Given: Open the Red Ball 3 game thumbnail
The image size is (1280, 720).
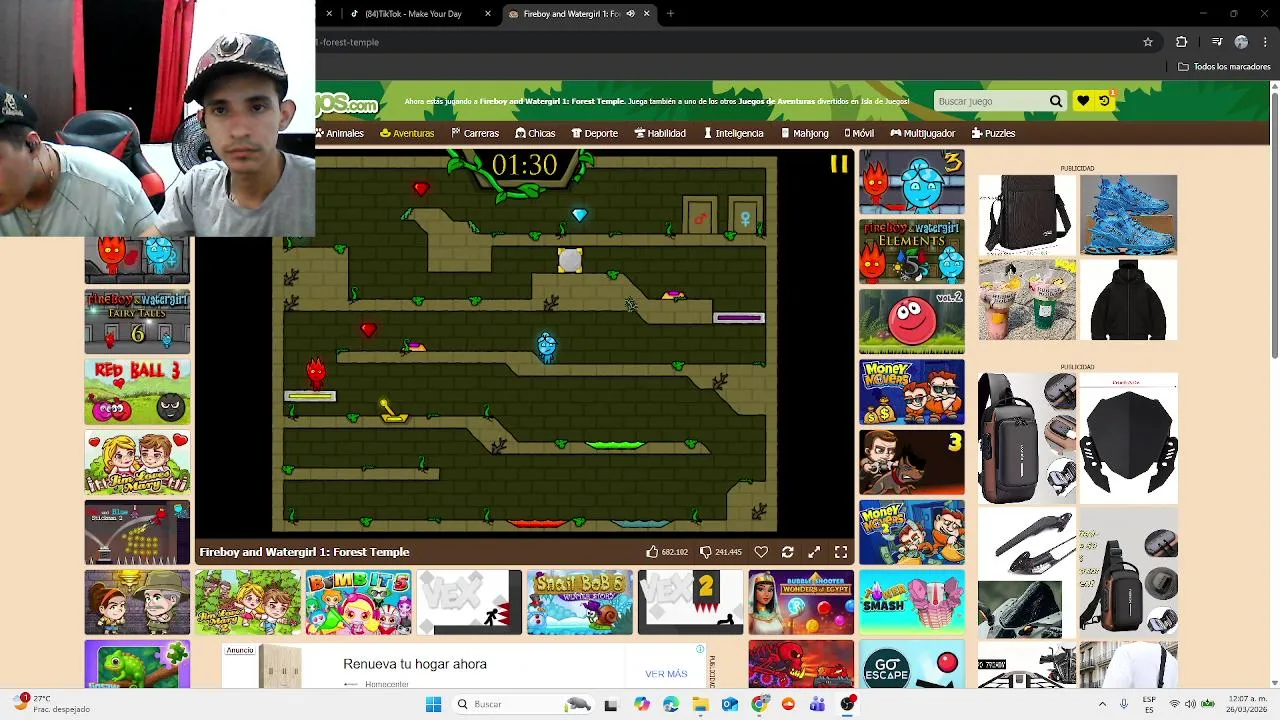Looking at the screenshot, I should click(137, 392).
